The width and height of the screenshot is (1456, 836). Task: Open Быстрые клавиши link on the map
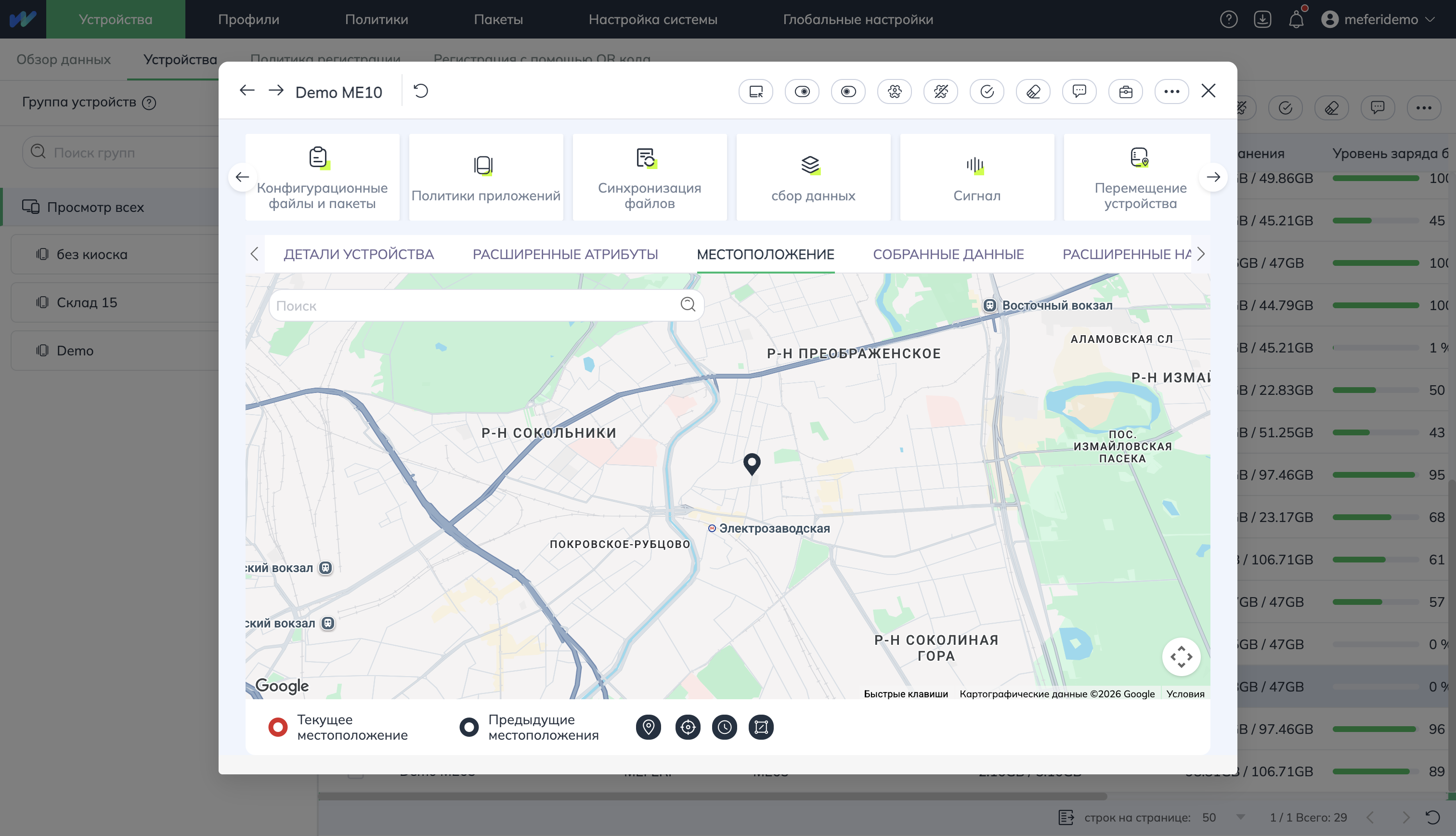tap(906, 693)
